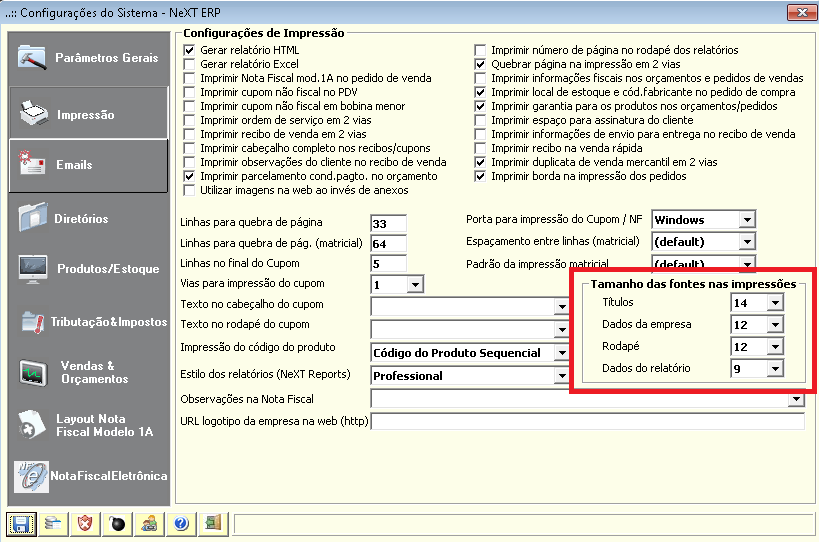Click the floppy disk save icon

tap(21, 524)
